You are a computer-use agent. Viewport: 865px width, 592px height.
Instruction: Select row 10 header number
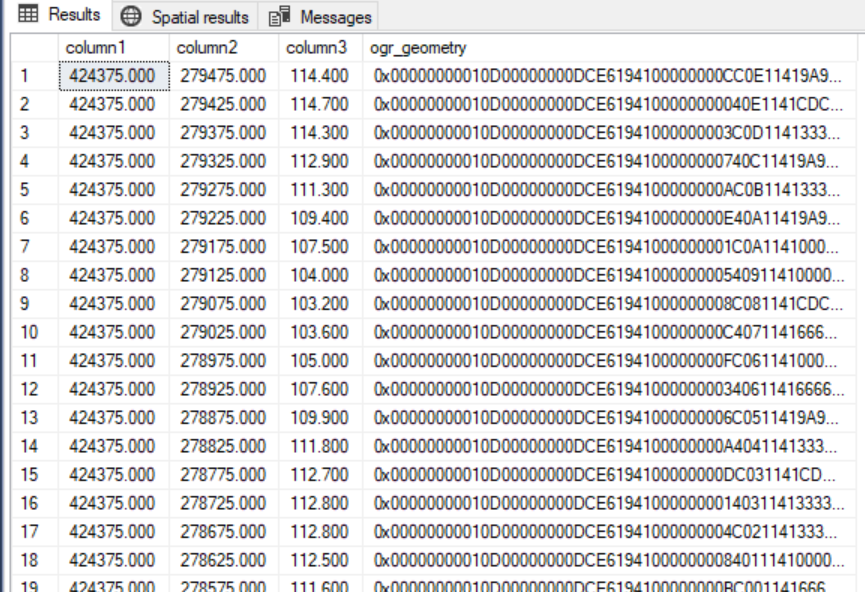point(34,332)
